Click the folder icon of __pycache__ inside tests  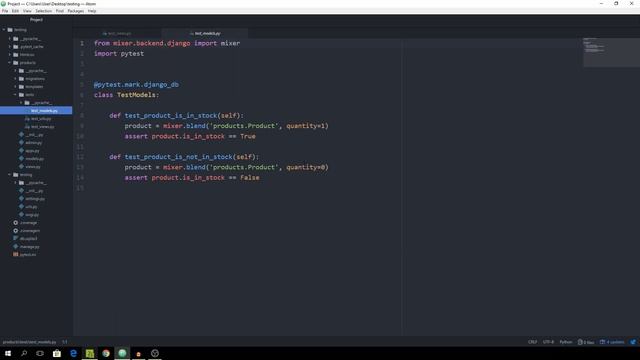pos(27,102)
